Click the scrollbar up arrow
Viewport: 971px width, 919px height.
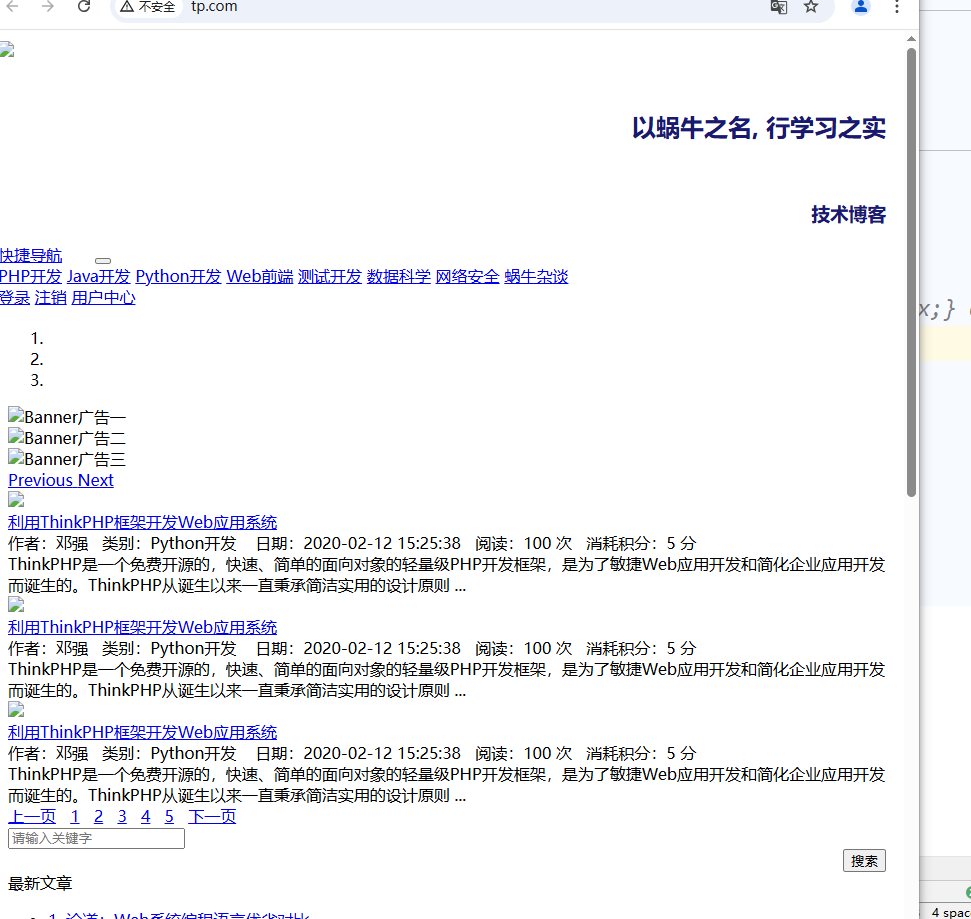(911, 39)
